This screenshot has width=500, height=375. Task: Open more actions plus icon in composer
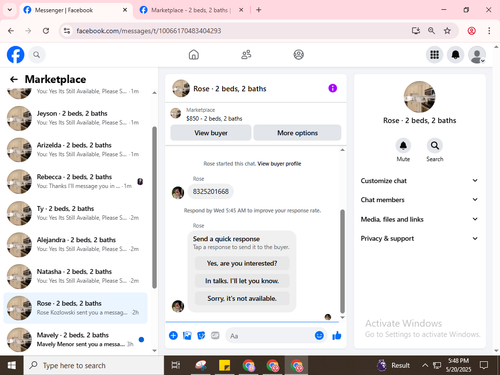[173, 335]
